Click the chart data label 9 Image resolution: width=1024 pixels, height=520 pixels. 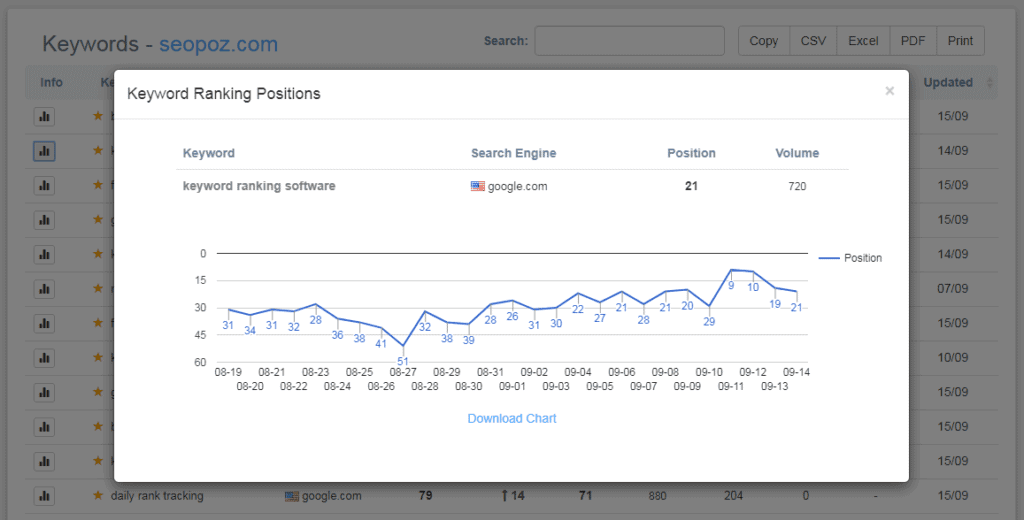pyautogui.click(x=731, y=285)
